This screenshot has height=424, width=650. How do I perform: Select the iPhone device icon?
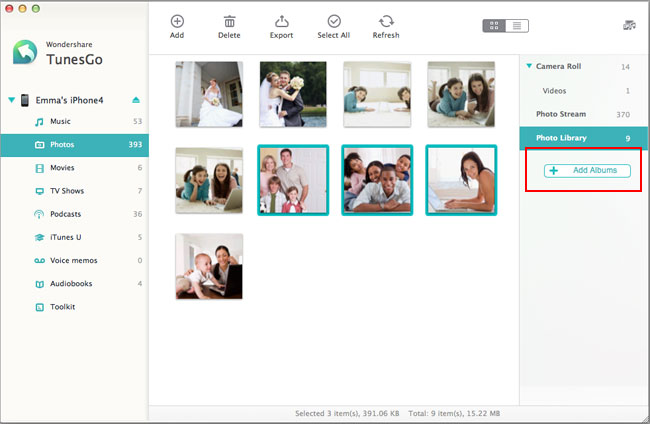25,100
